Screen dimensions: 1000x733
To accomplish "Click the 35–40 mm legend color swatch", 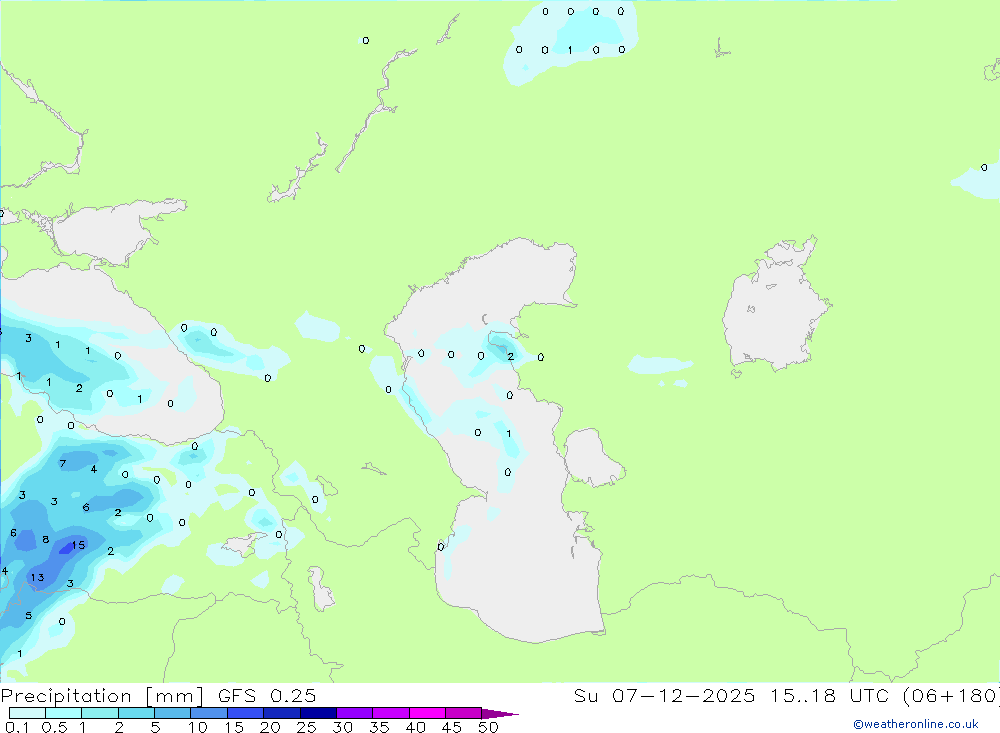I will point(391,713).
